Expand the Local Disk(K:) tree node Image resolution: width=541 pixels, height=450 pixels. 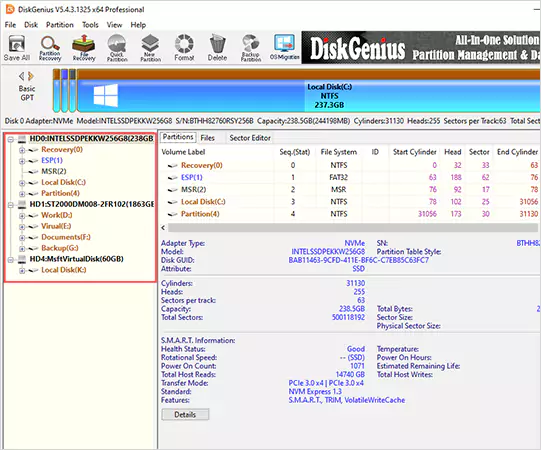tap(22, 271)
